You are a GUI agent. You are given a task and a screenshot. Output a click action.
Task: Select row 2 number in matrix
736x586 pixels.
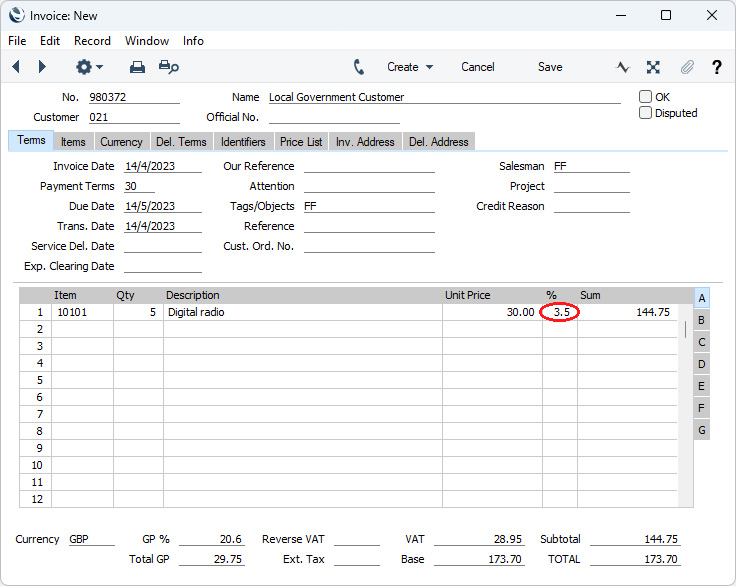[36, 329]
